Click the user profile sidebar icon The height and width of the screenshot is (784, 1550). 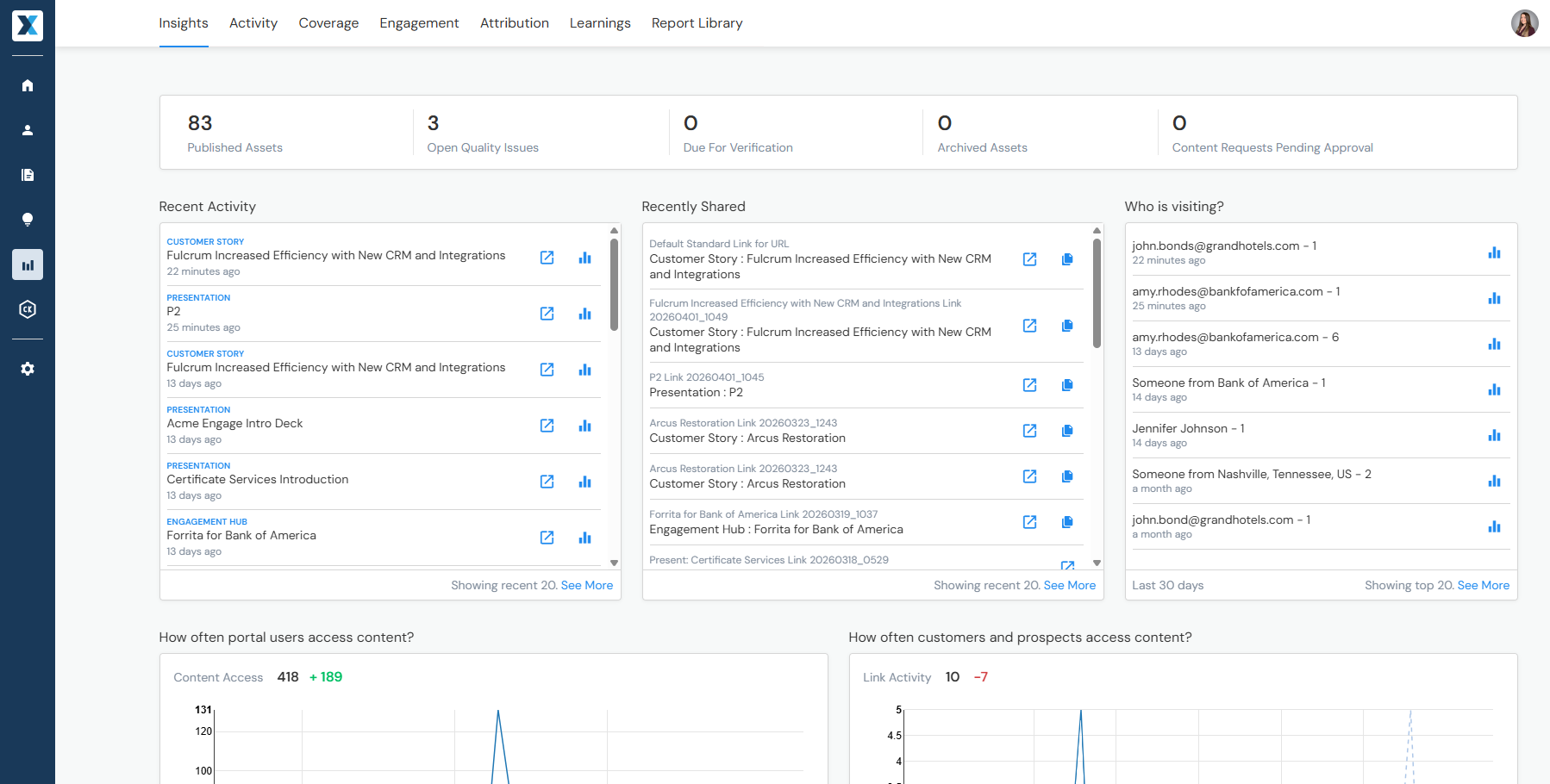click(x=28, y=130)
